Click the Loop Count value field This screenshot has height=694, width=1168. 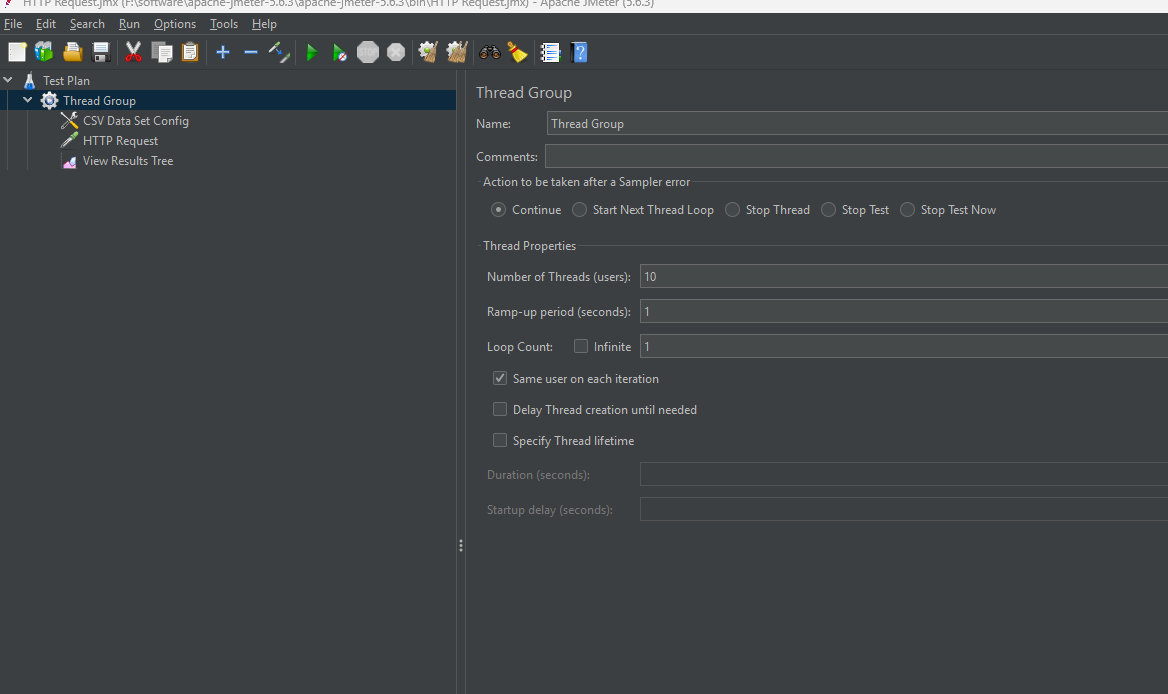904,346
